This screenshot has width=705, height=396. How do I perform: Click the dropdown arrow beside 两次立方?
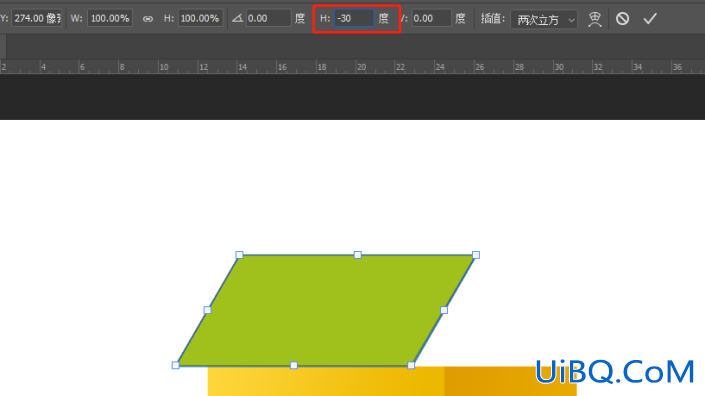(x=571, y=20)
